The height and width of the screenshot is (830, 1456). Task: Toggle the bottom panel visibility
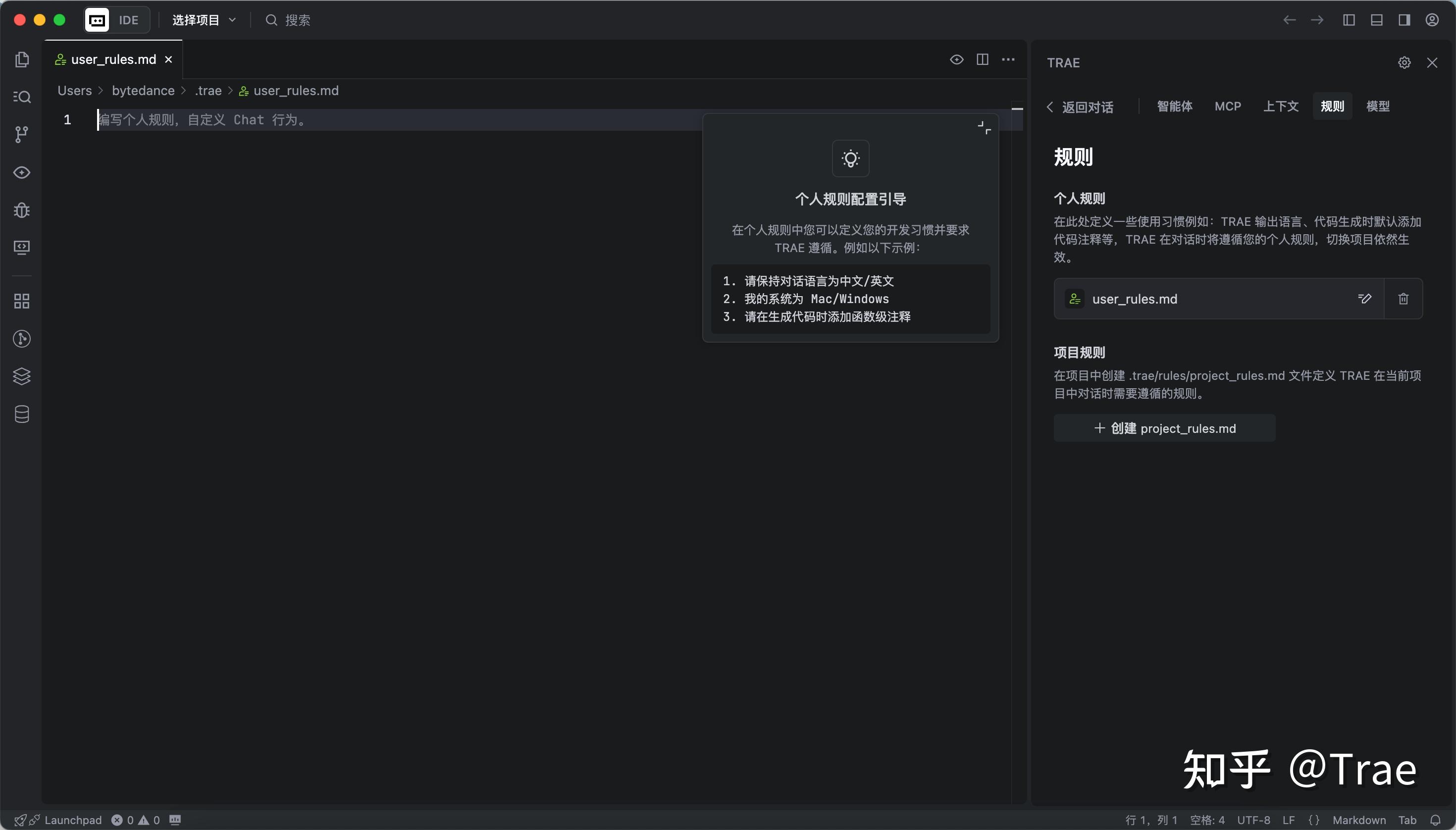1377,20
